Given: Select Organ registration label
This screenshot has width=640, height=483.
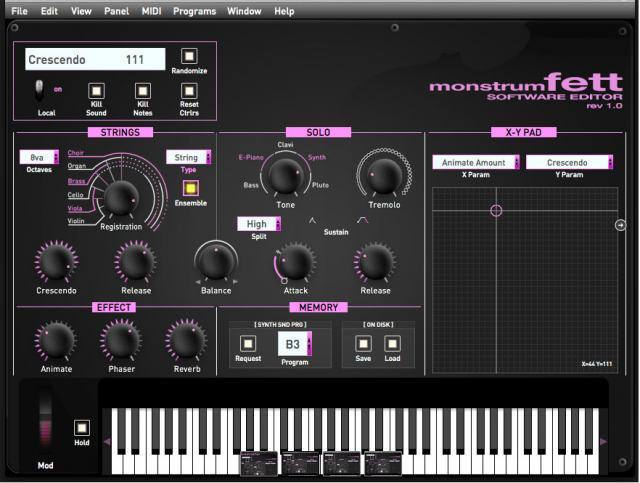Looking at the screenshot, I should tap(77, 166).
